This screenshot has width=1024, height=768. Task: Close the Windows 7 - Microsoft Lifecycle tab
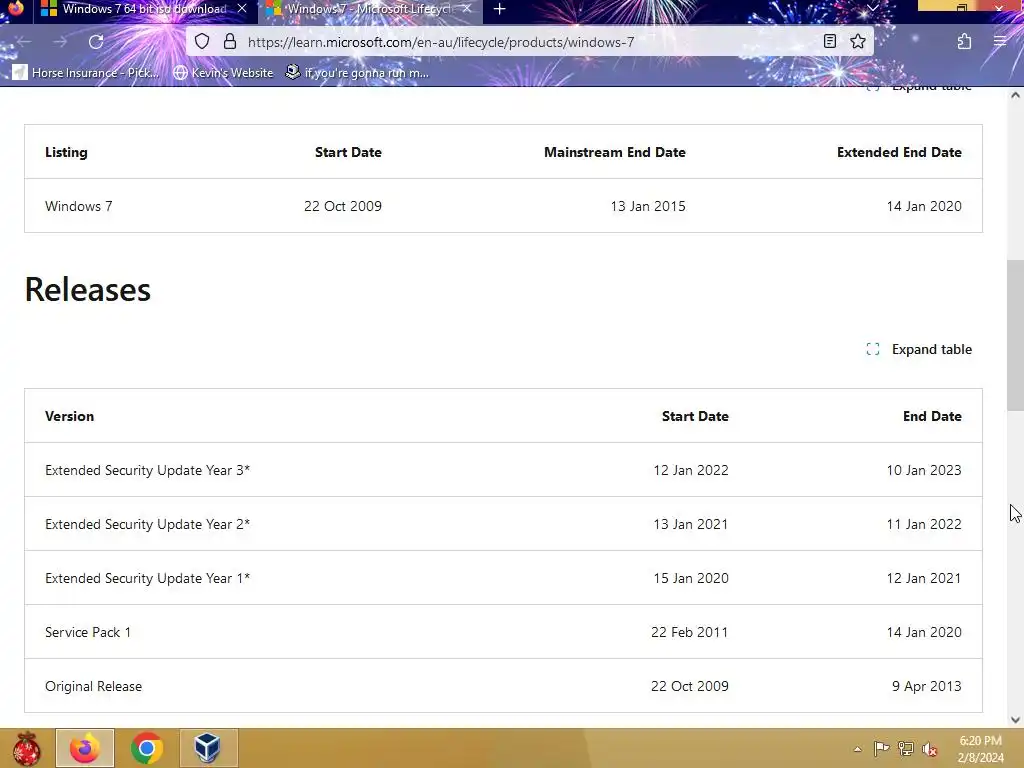466,9
